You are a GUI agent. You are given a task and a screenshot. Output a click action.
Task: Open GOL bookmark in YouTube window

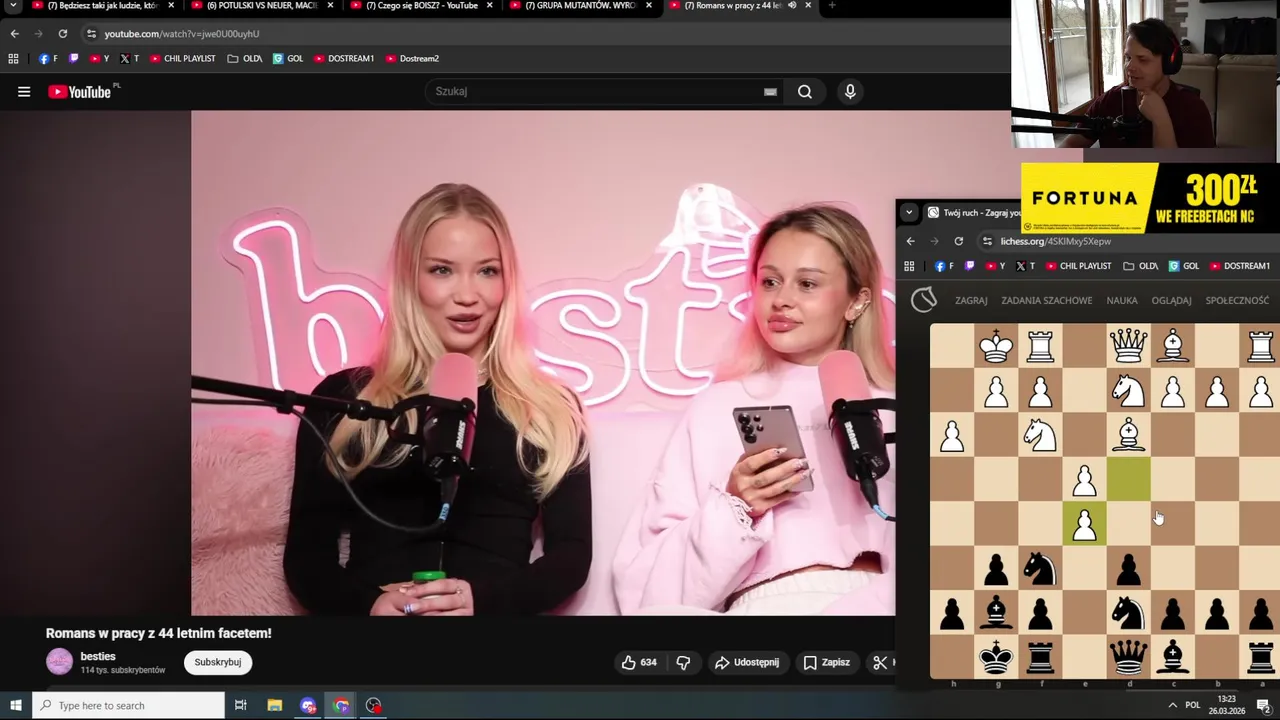288,59
